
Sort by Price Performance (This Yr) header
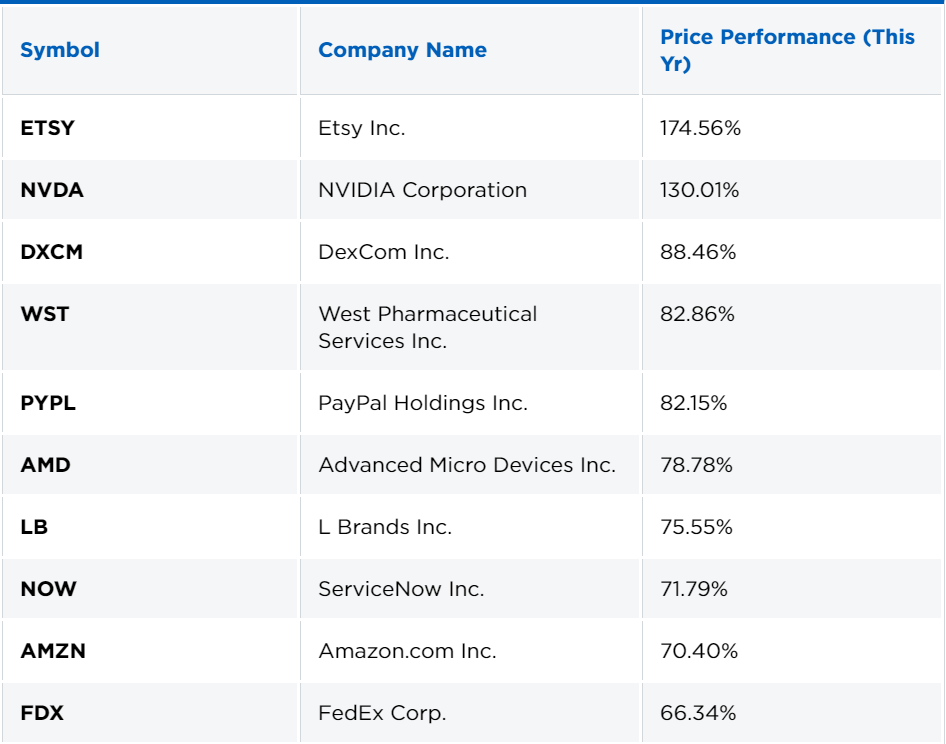click(x=787, y=50)
